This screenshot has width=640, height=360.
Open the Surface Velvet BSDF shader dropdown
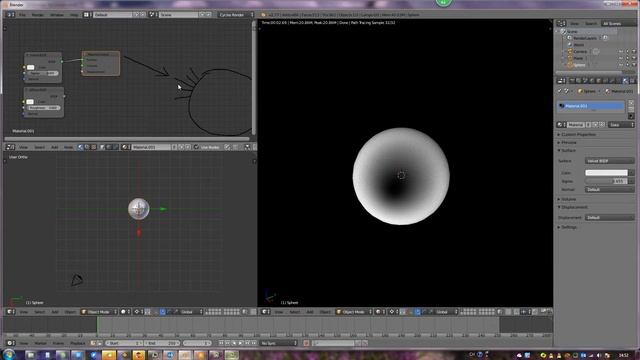pyautogui.click(x=609, y=161)
